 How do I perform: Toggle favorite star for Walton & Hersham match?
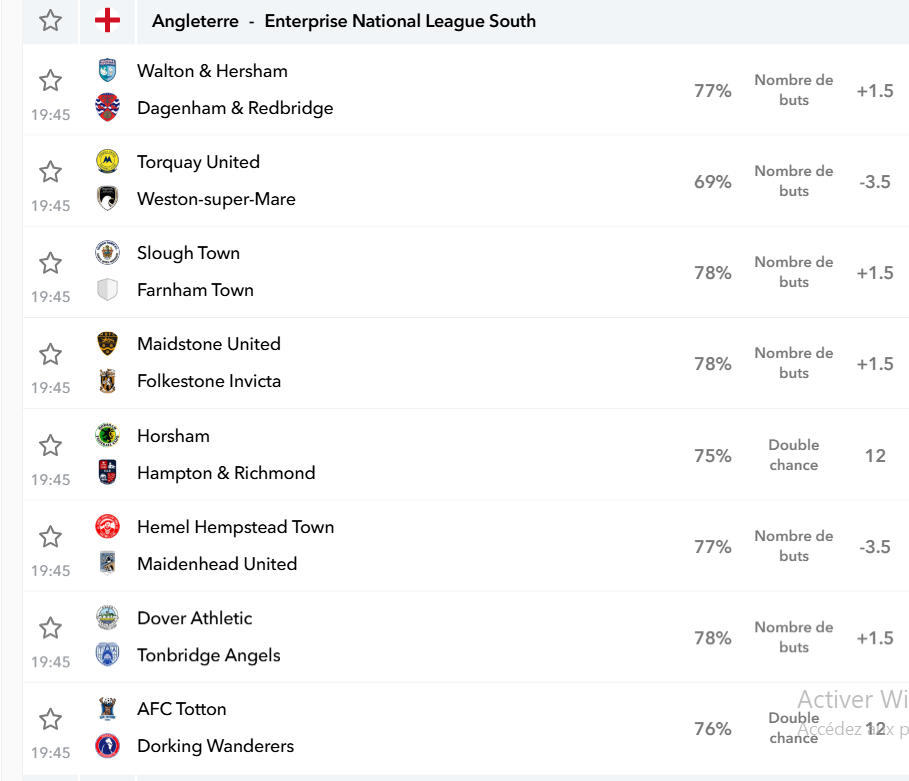50,80
